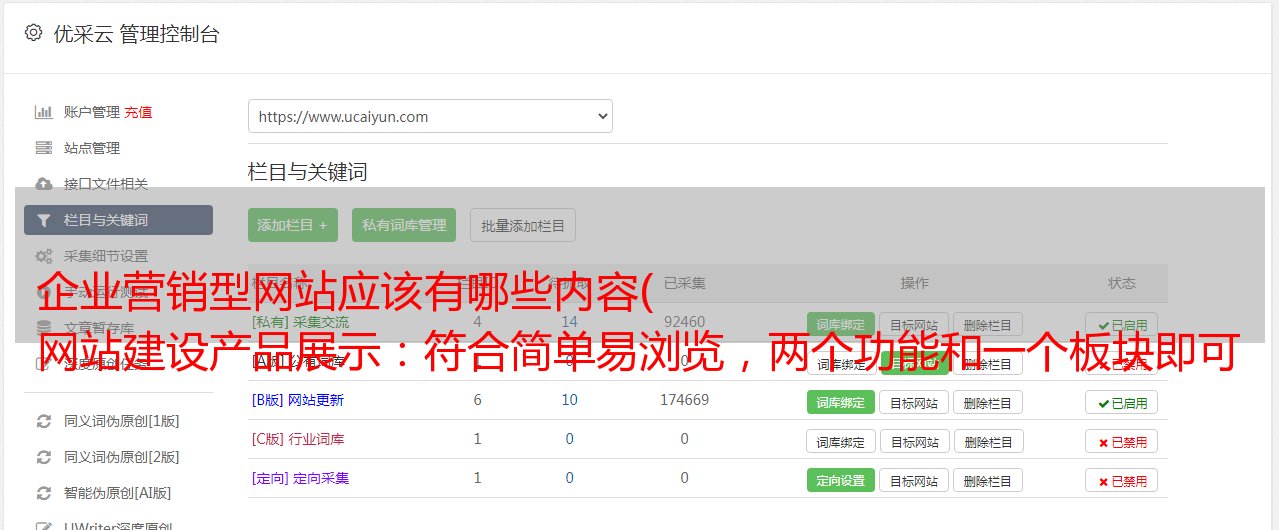Image resolution: width=1279 pixels, height=530 pixels.
Task: Click the green 添加栏目 + button
Action: point(293,225)
